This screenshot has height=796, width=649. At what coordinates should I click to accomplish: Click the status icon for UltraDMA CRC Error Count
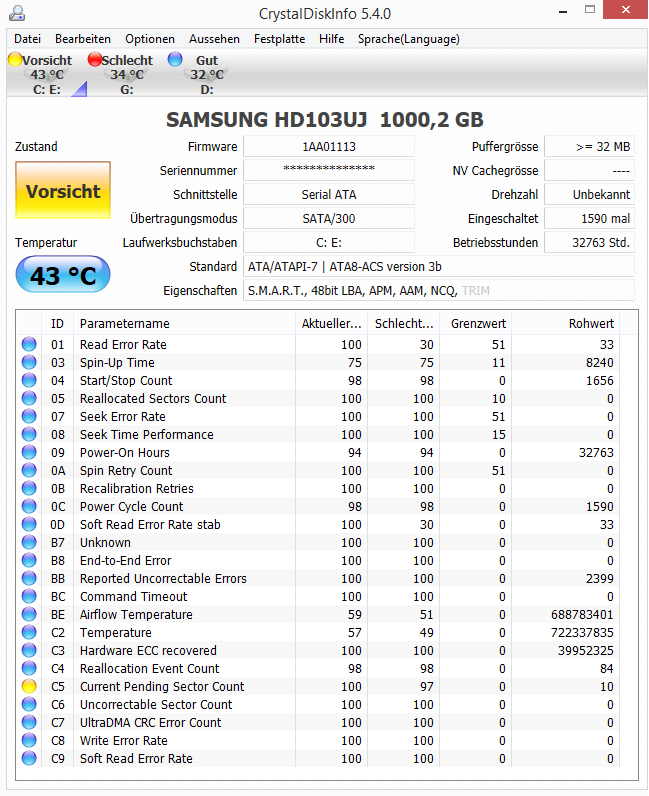click(x=29, y=722)
